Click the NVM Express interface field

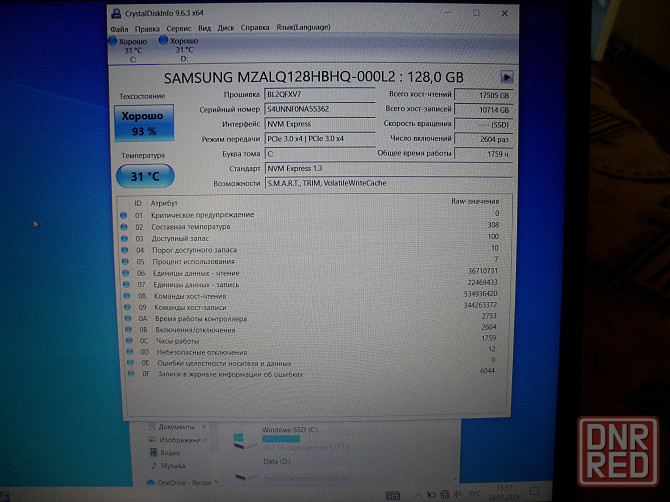click(x=320, y=124)
